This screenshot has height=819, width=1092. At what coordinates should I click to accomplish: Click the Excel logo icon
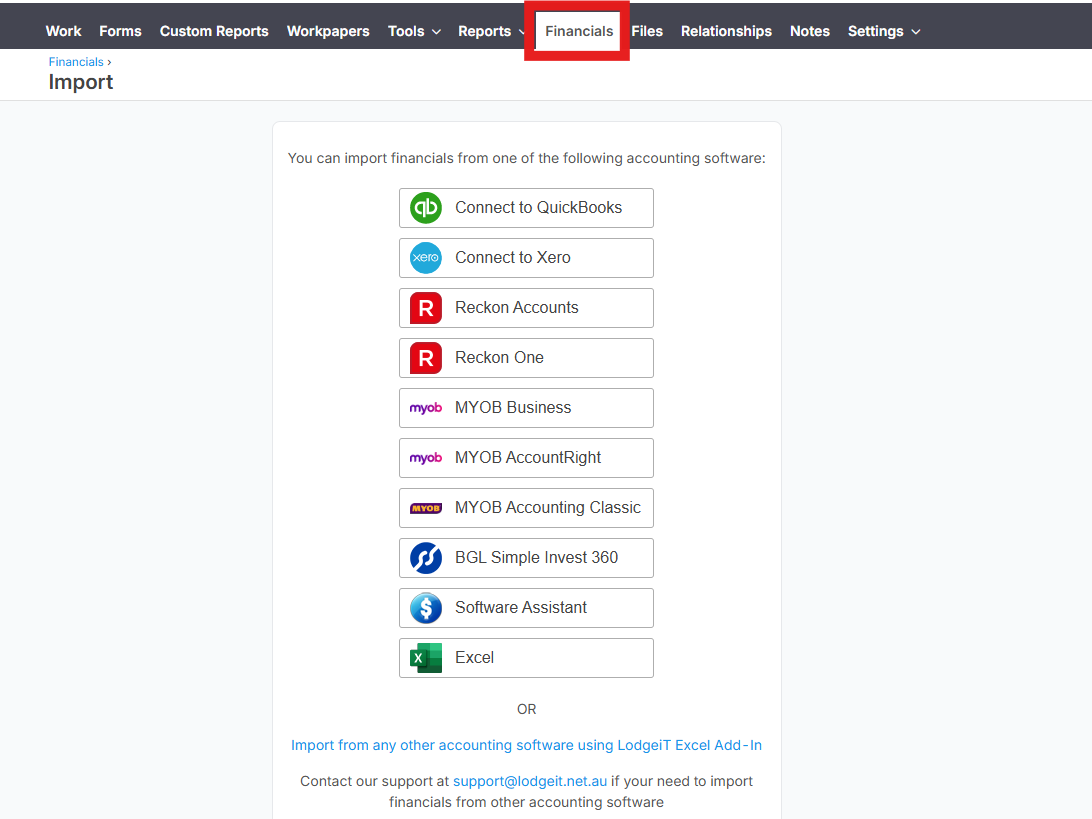(x=426, y=658)
